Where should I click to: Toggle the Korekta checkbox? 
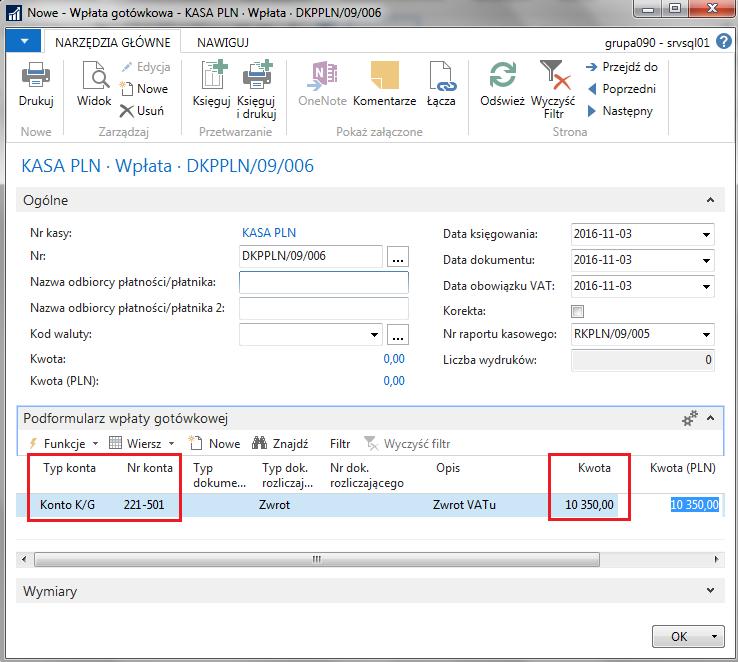coord(577,311)
